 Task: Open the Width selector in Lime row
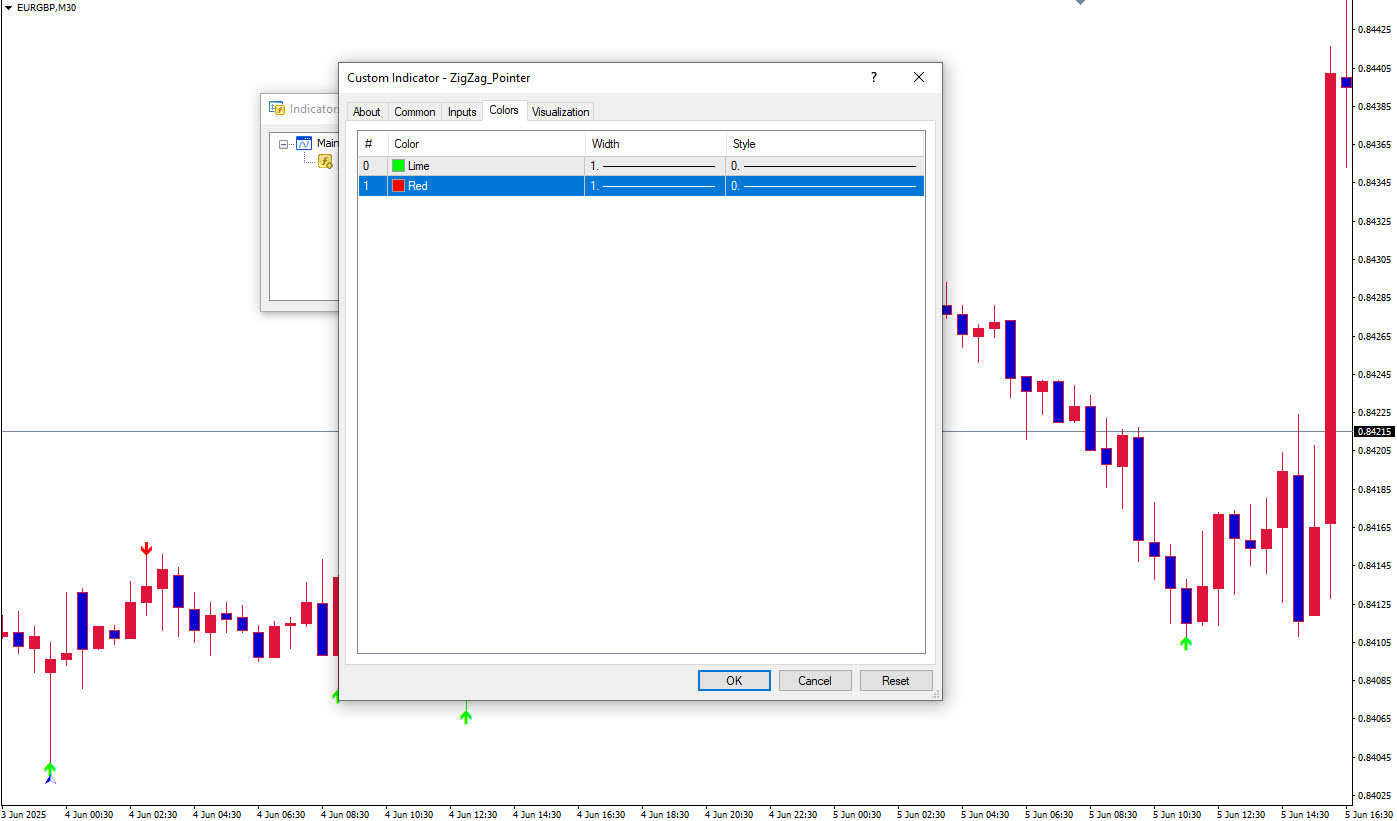pyautogui.click(x=655, y=166)
